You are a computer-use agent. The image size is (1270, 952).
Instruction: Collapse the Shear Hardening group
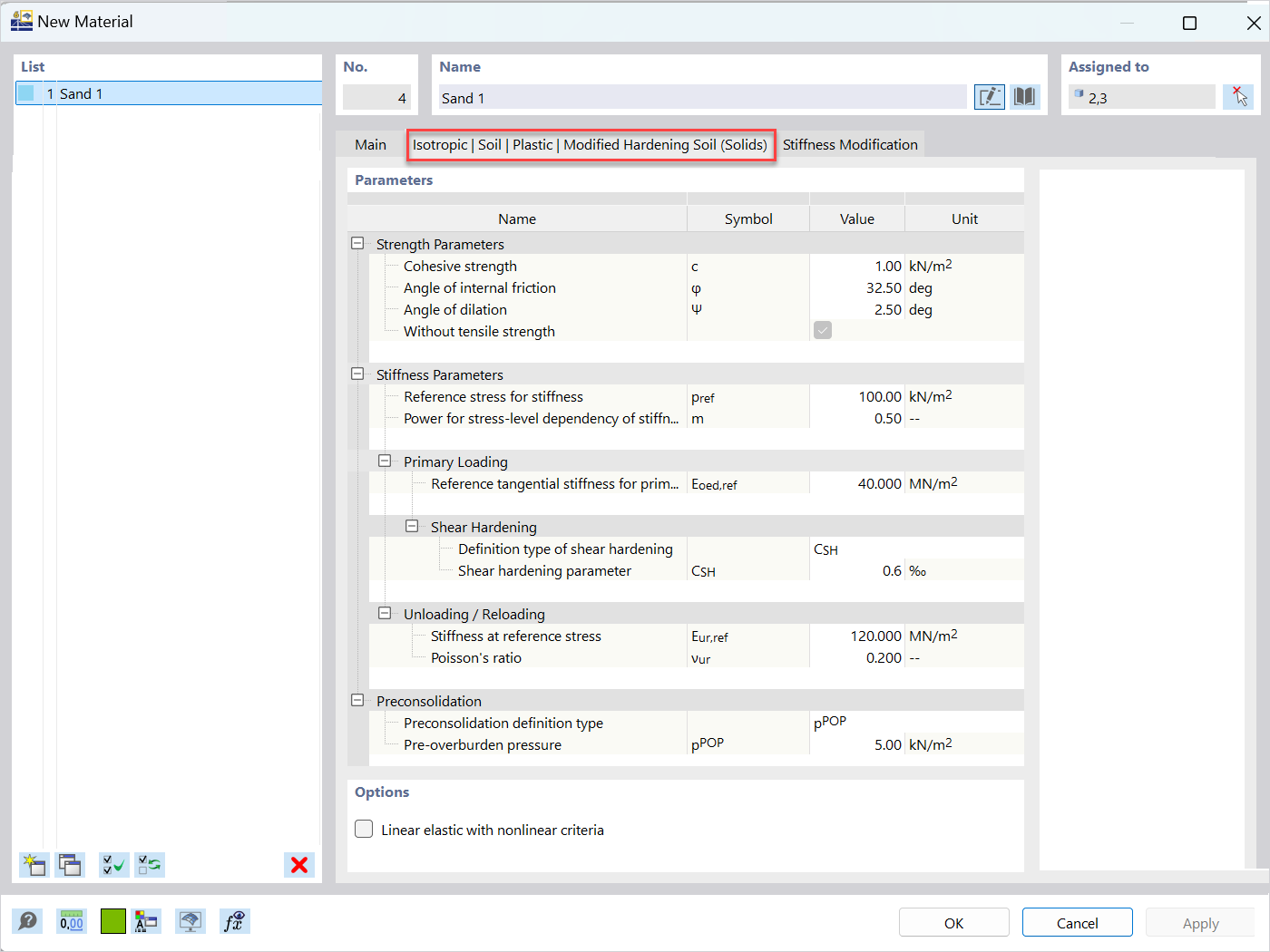point(412,525)
